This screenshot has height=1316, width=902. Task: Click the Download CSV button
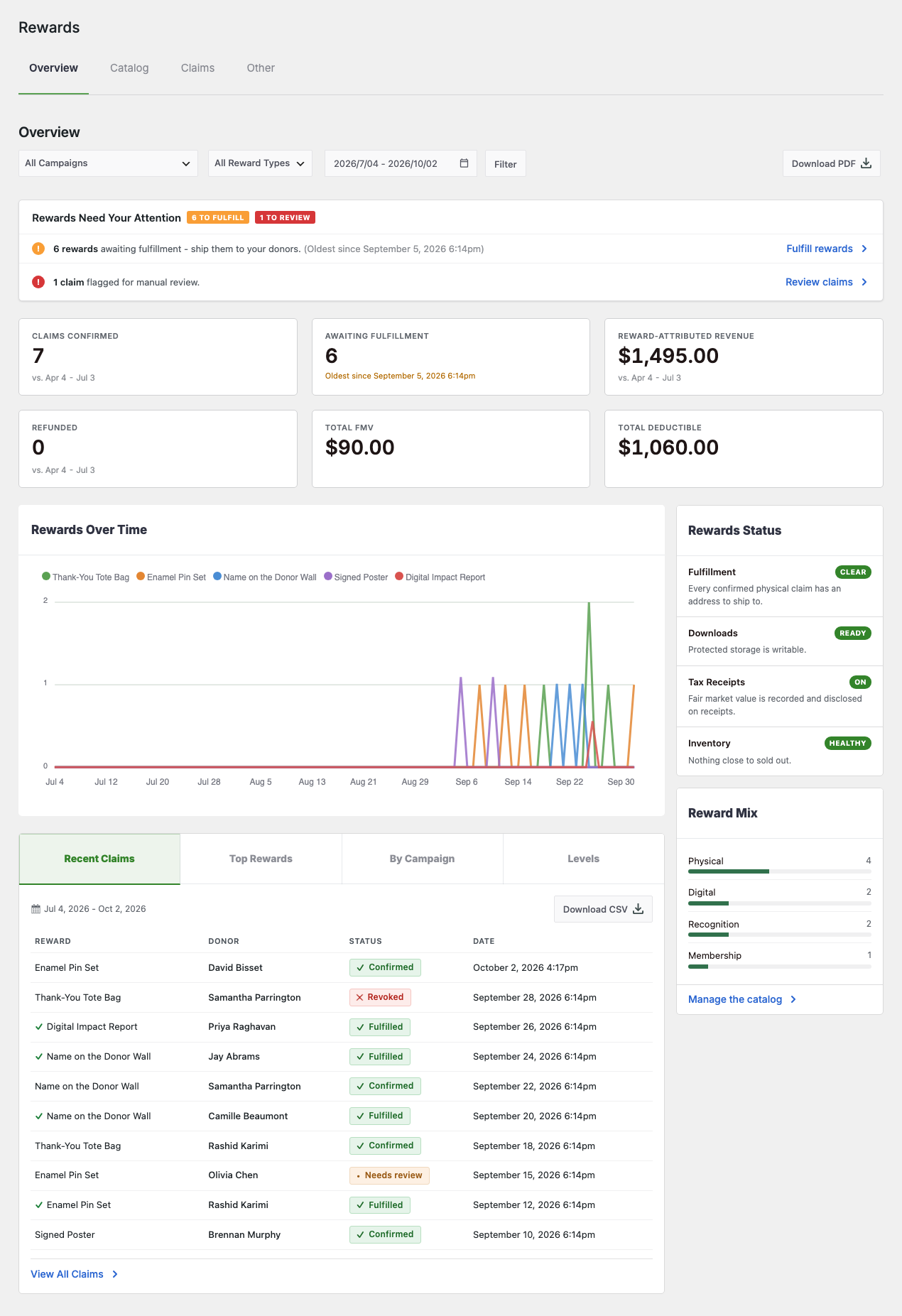(x=603, y=909)
